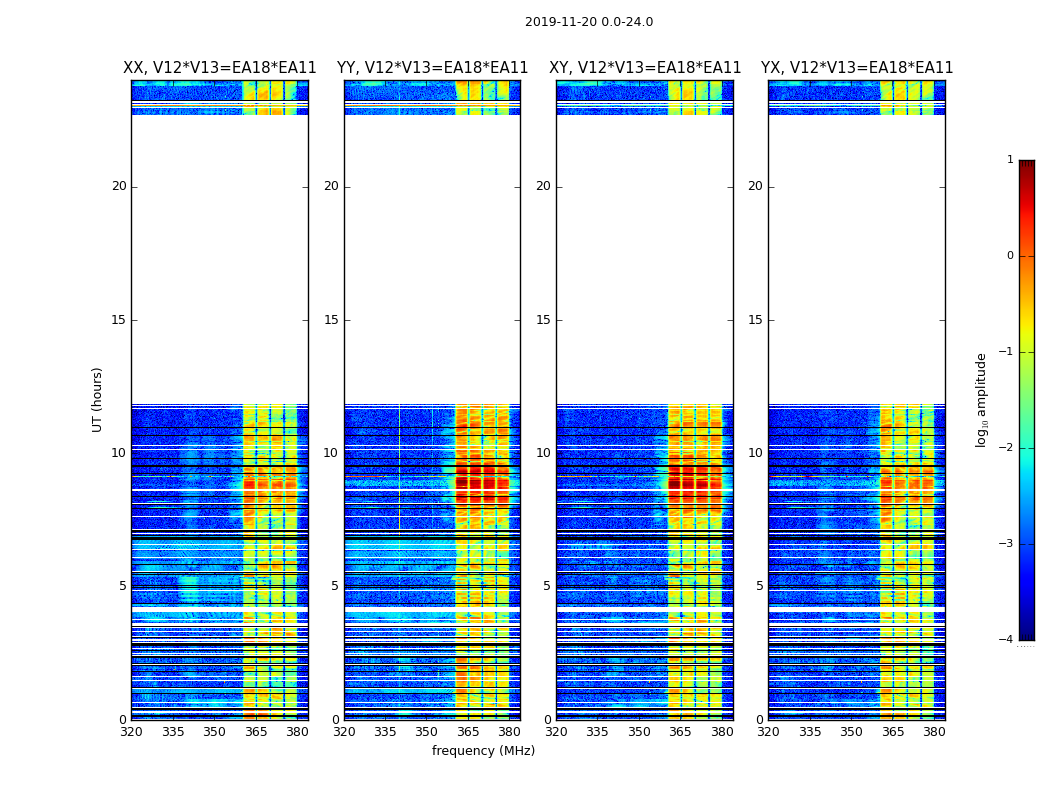The width and height of the screenshot is (1050, 800).
Task: Click the 15 hour tick on XY panel
Action: click(x=543, y=320)
